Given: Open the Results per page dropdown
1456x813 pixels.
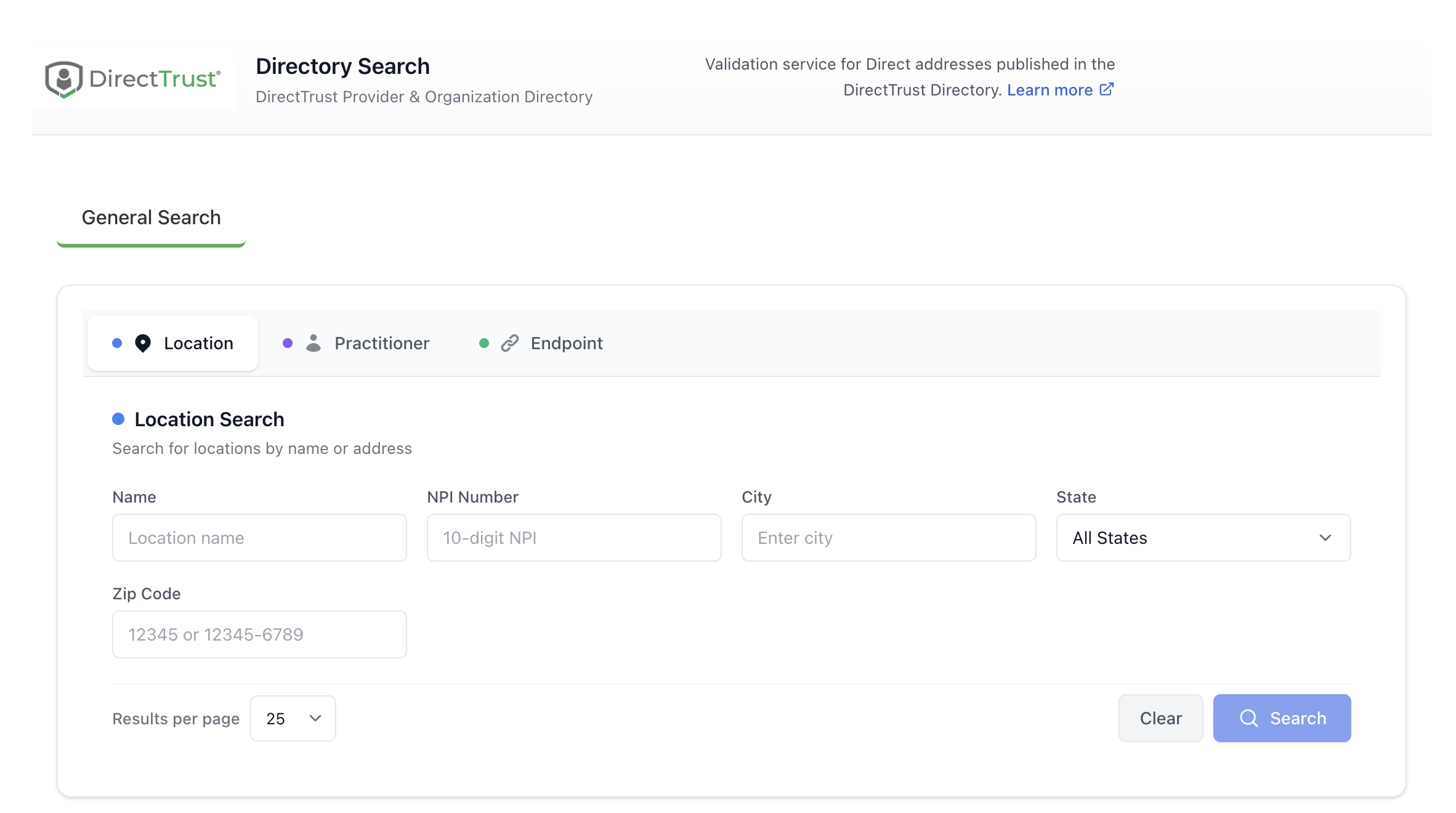Looking at the screenshot, I should [x=293, y=718].
